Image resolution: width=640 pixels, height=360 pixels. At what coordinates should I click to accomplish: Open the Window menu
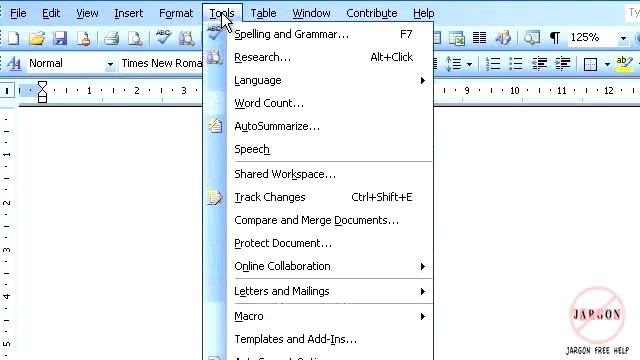[311, 13]
